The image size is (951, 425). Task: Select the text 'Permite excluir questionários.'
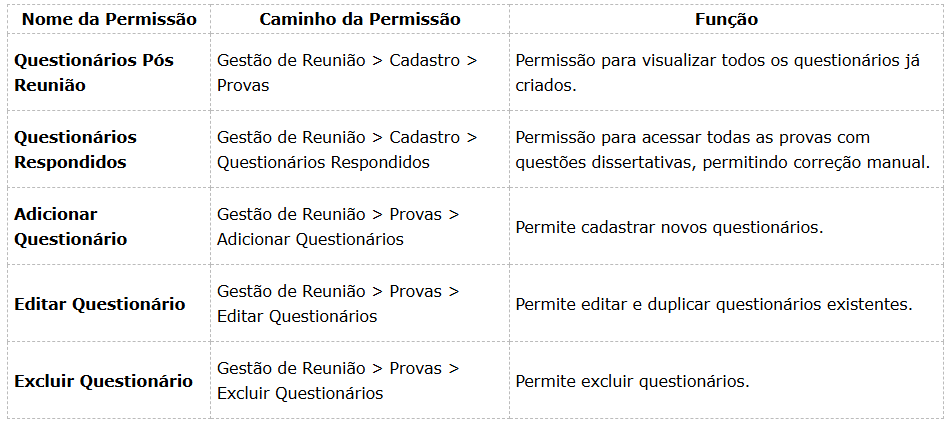(x=632, y=381)
